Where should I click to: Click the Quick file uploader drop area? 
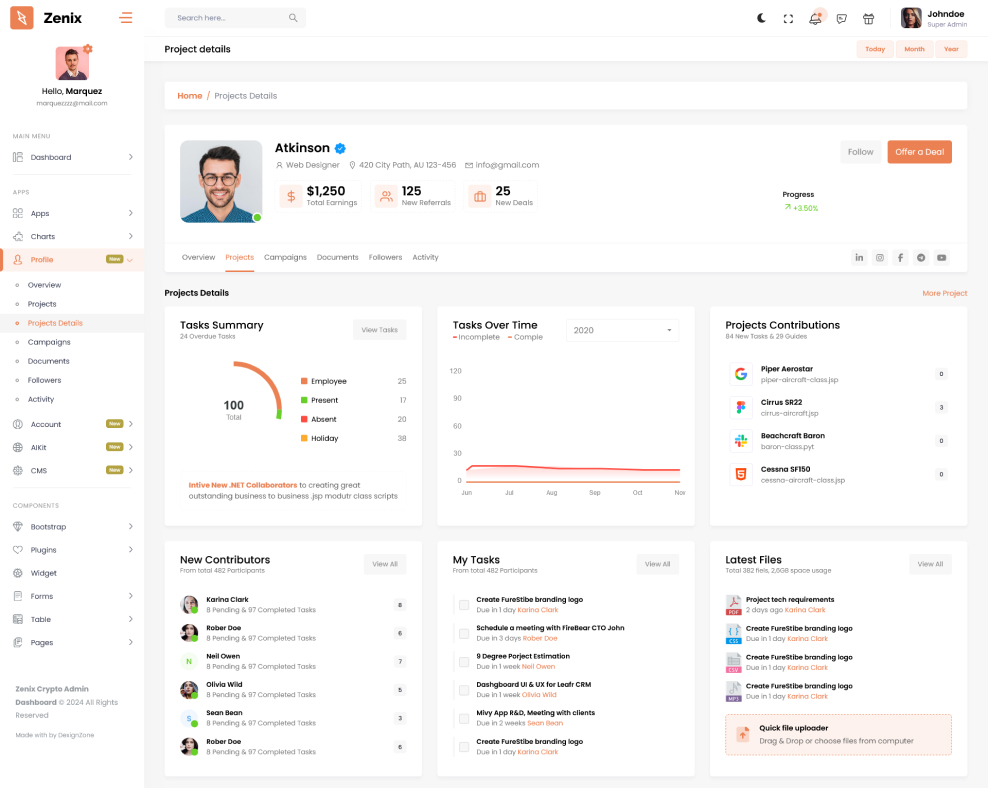pyautogui.click(x=838, y=734)
